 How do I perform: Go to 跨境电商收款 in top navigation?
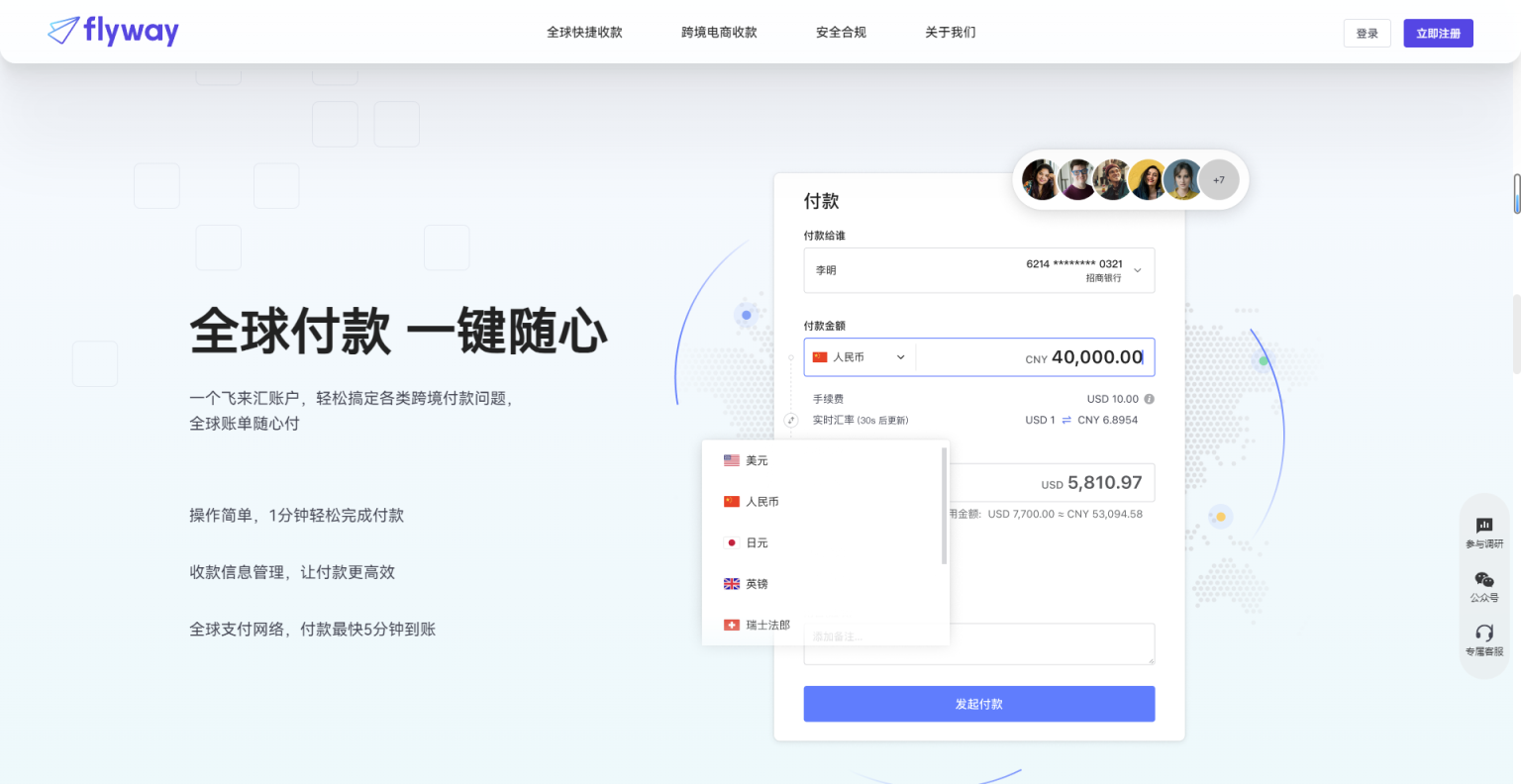719,33
